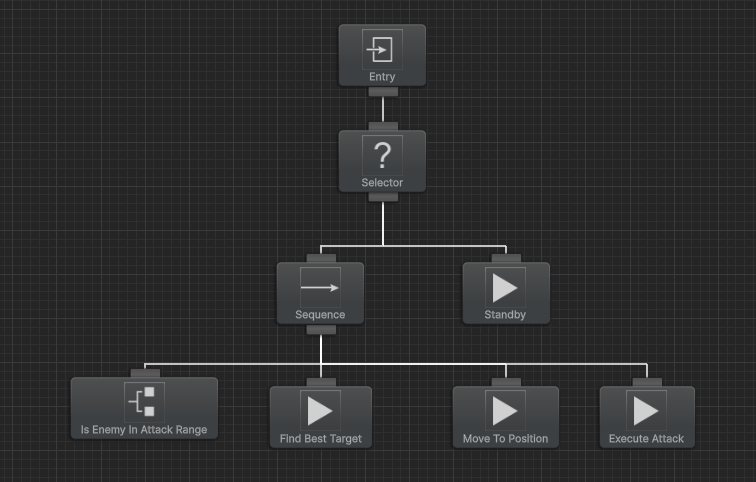Click the Is Enemy In Attack Range branch icon

click(x=144, y=402)
